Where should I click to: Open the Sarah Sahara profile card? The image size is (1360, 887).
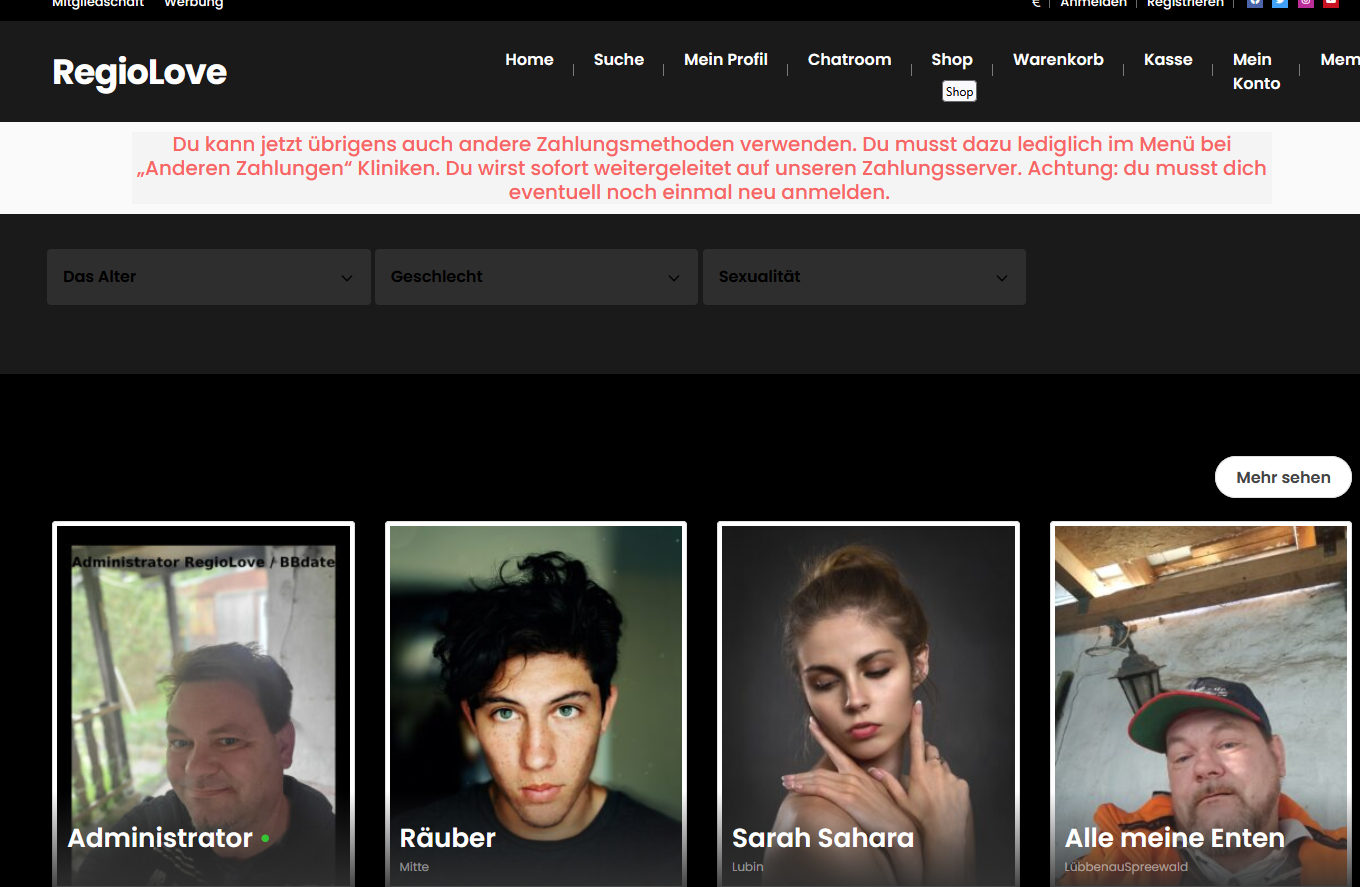click(868, 700)
